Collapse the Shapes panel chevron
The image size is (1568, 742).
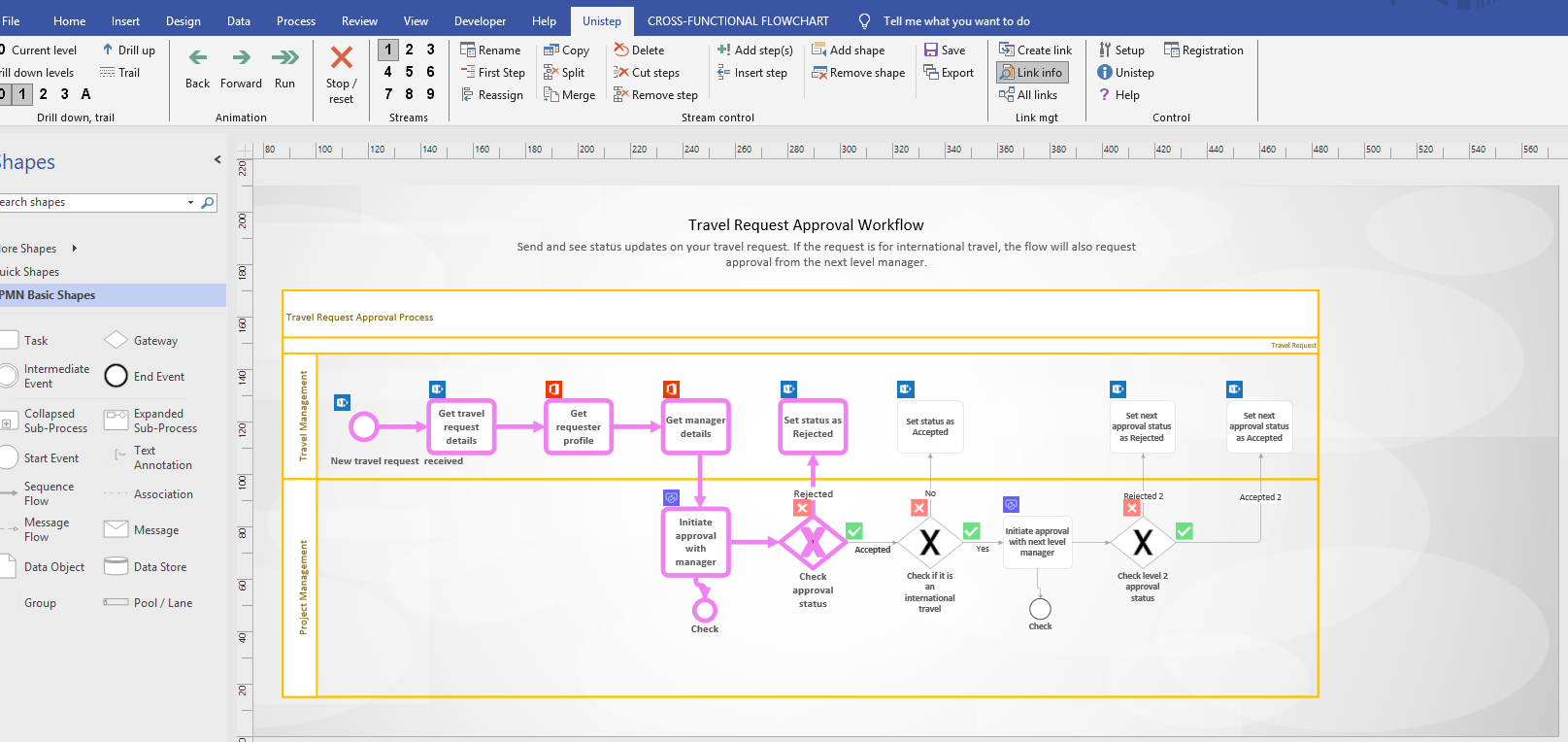tap(217, 160)
